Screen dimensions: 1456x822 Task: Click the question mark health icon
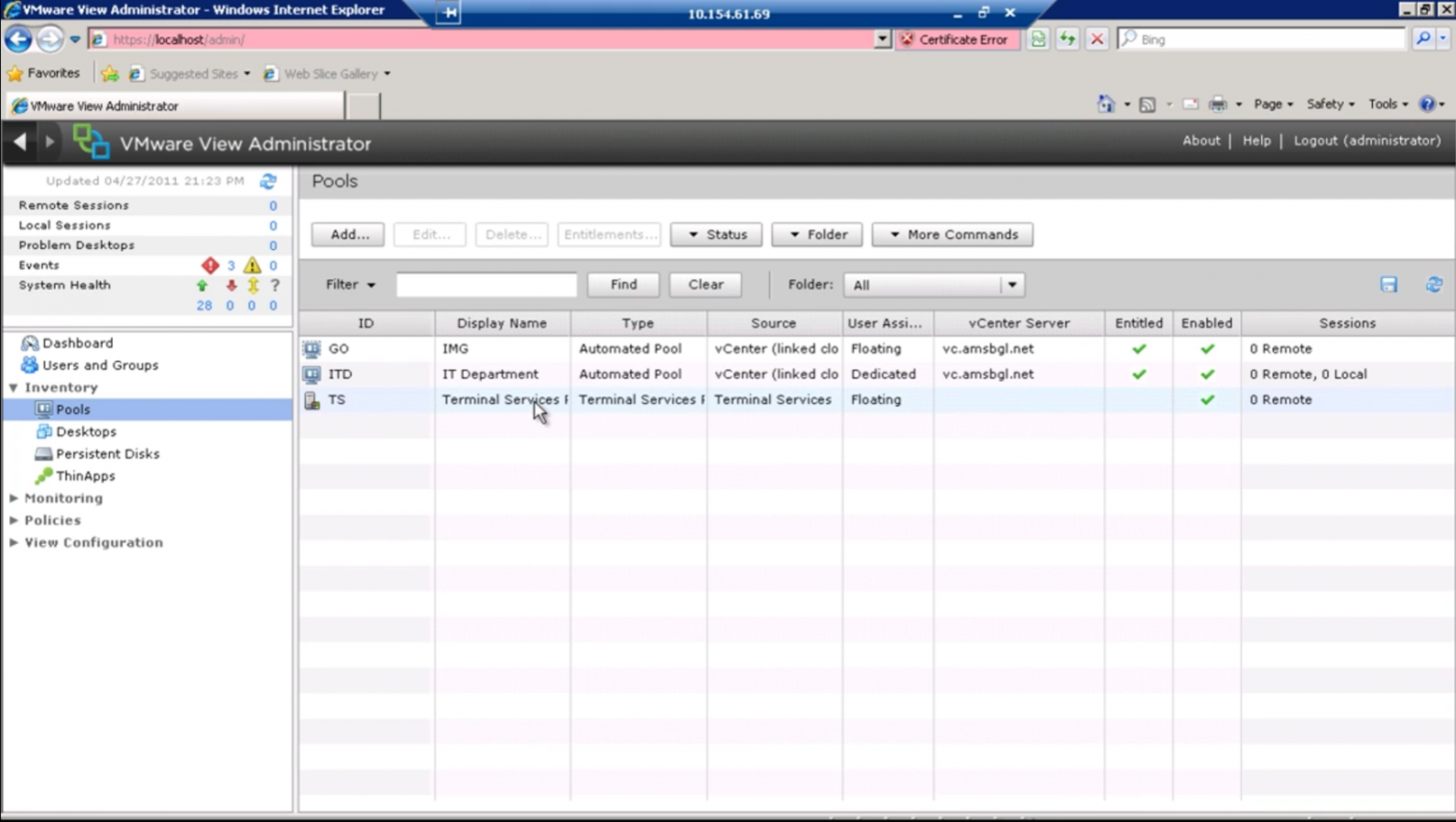point(274,286)
